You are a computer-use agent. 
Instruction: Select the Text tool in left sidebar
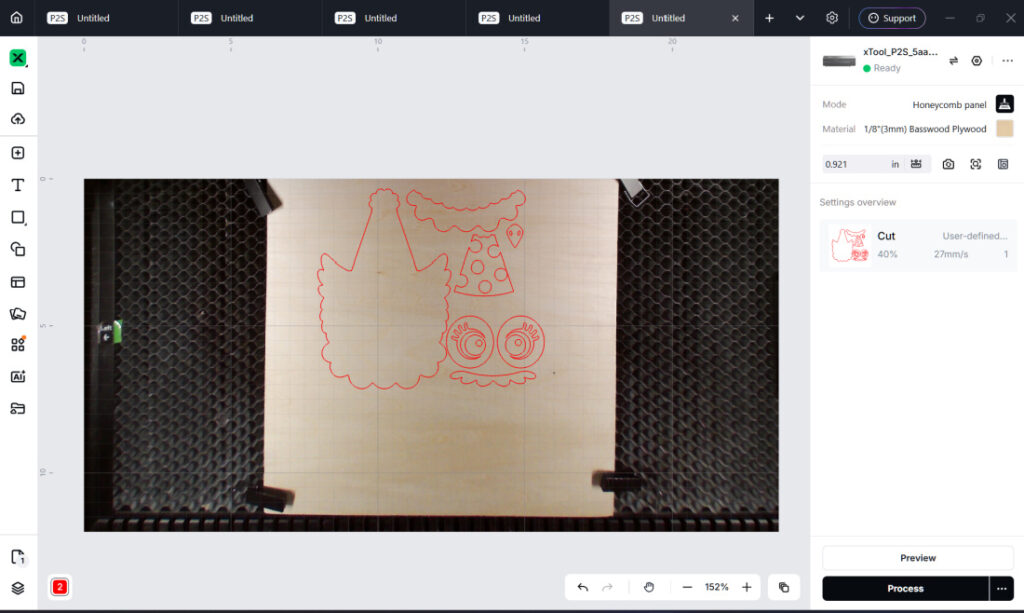[x=18, y=185]
